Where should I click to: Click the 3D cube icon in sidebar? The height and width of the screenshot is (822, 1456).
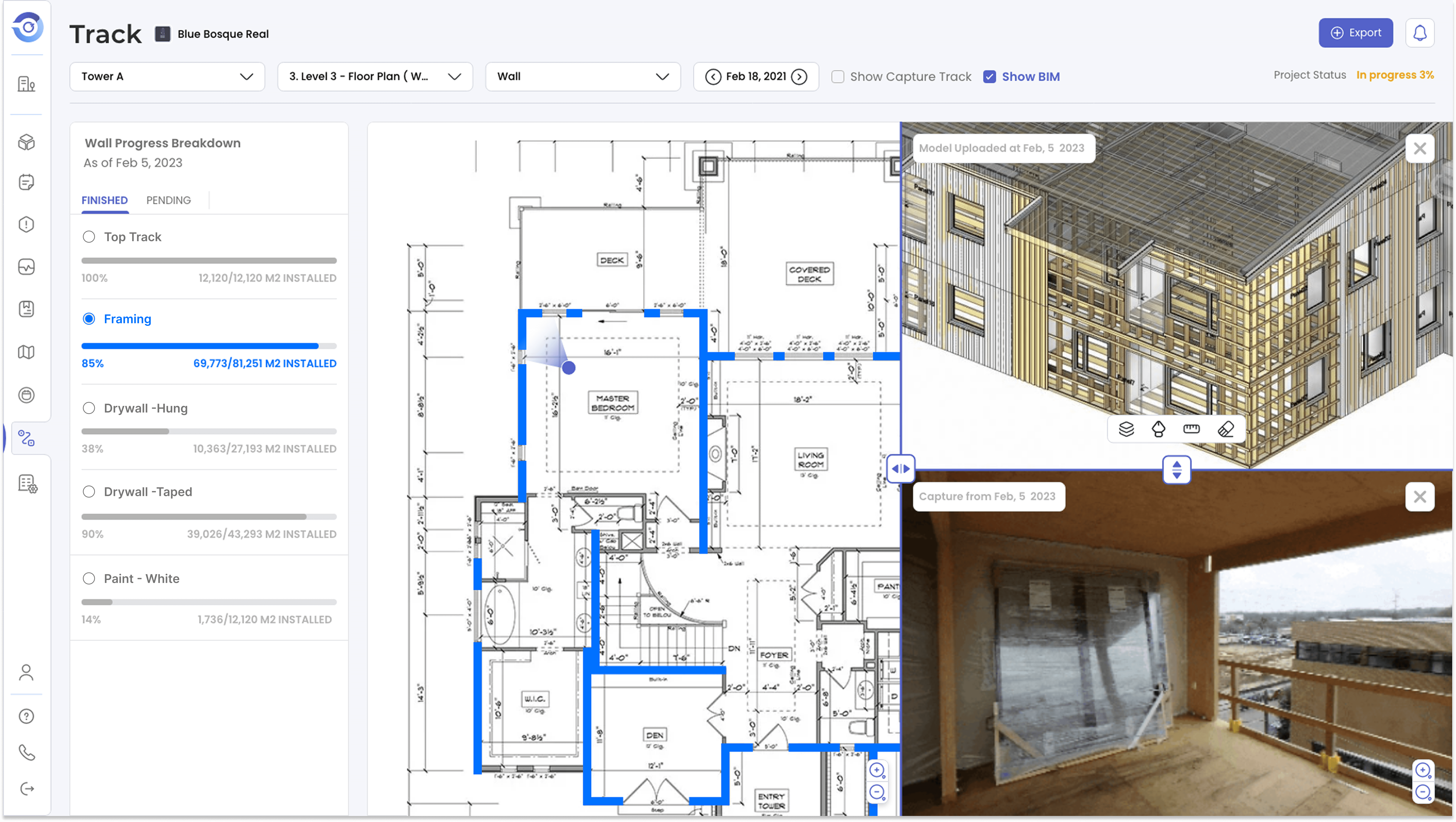tap(27, 142)
